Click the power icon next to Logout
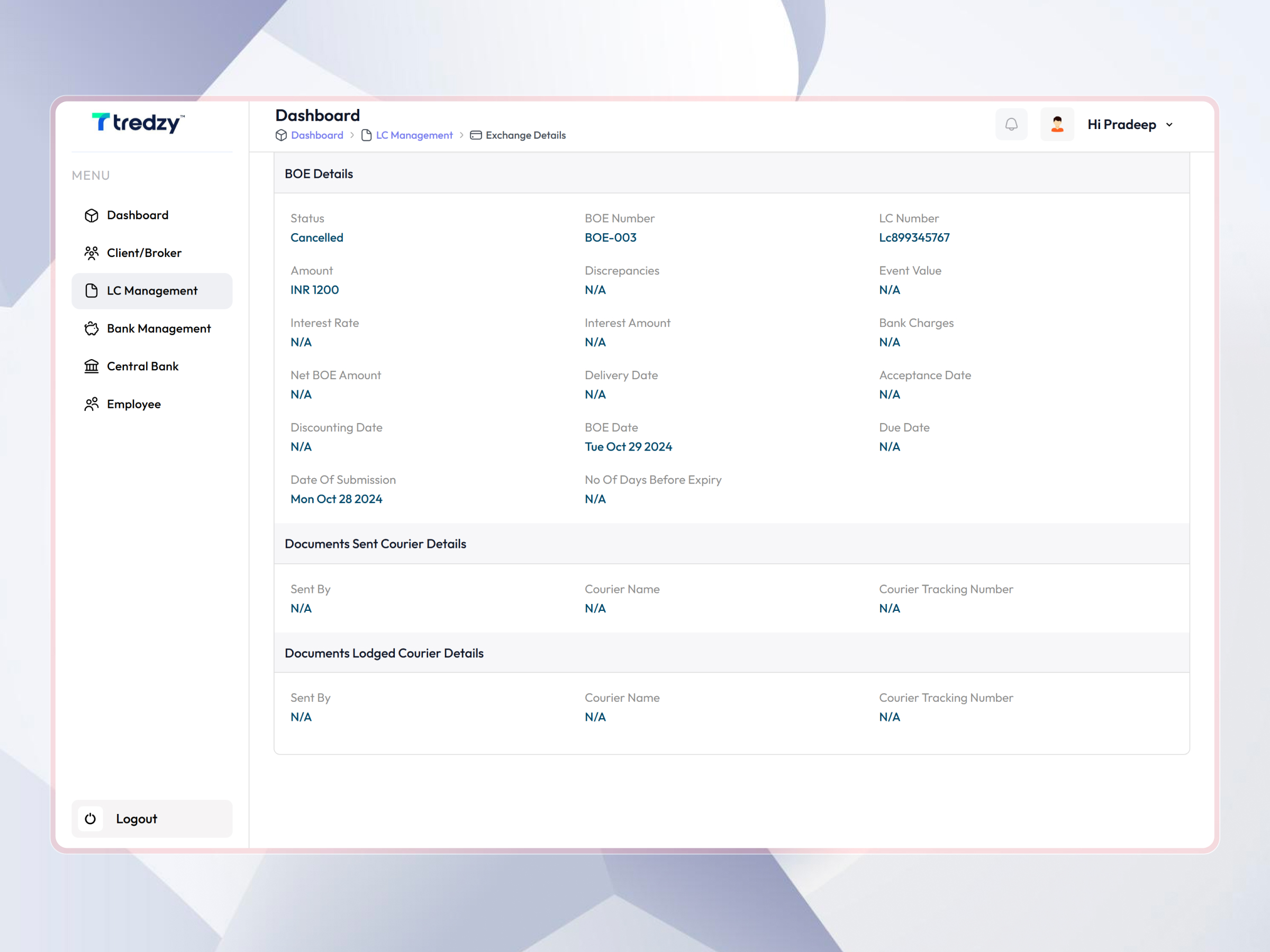Screen dimensions: 1270x952 click(90, 819)
